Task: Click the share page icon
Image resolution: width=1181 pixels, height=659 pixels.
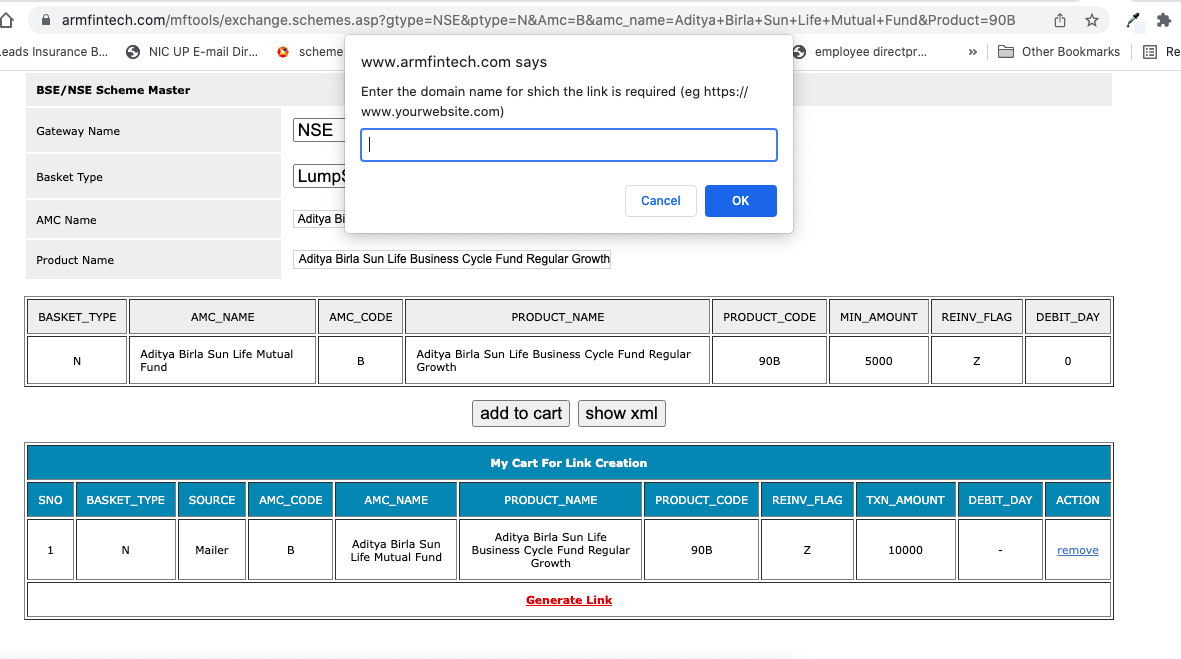Action: click(1060, 20)
